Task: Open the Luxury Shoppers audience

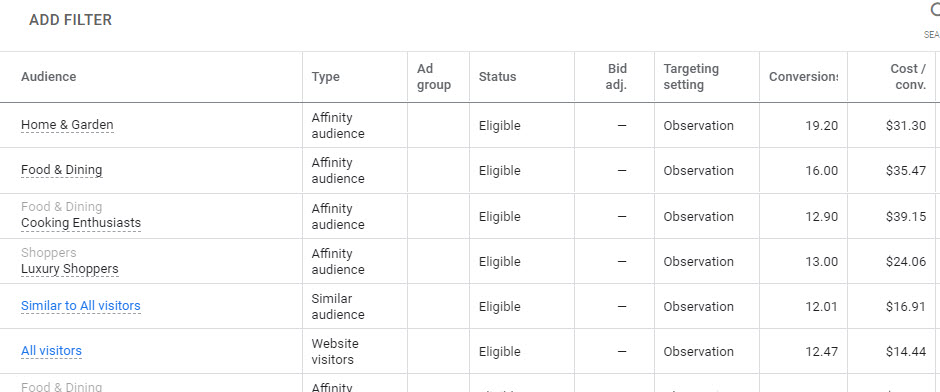Action: 70,269
